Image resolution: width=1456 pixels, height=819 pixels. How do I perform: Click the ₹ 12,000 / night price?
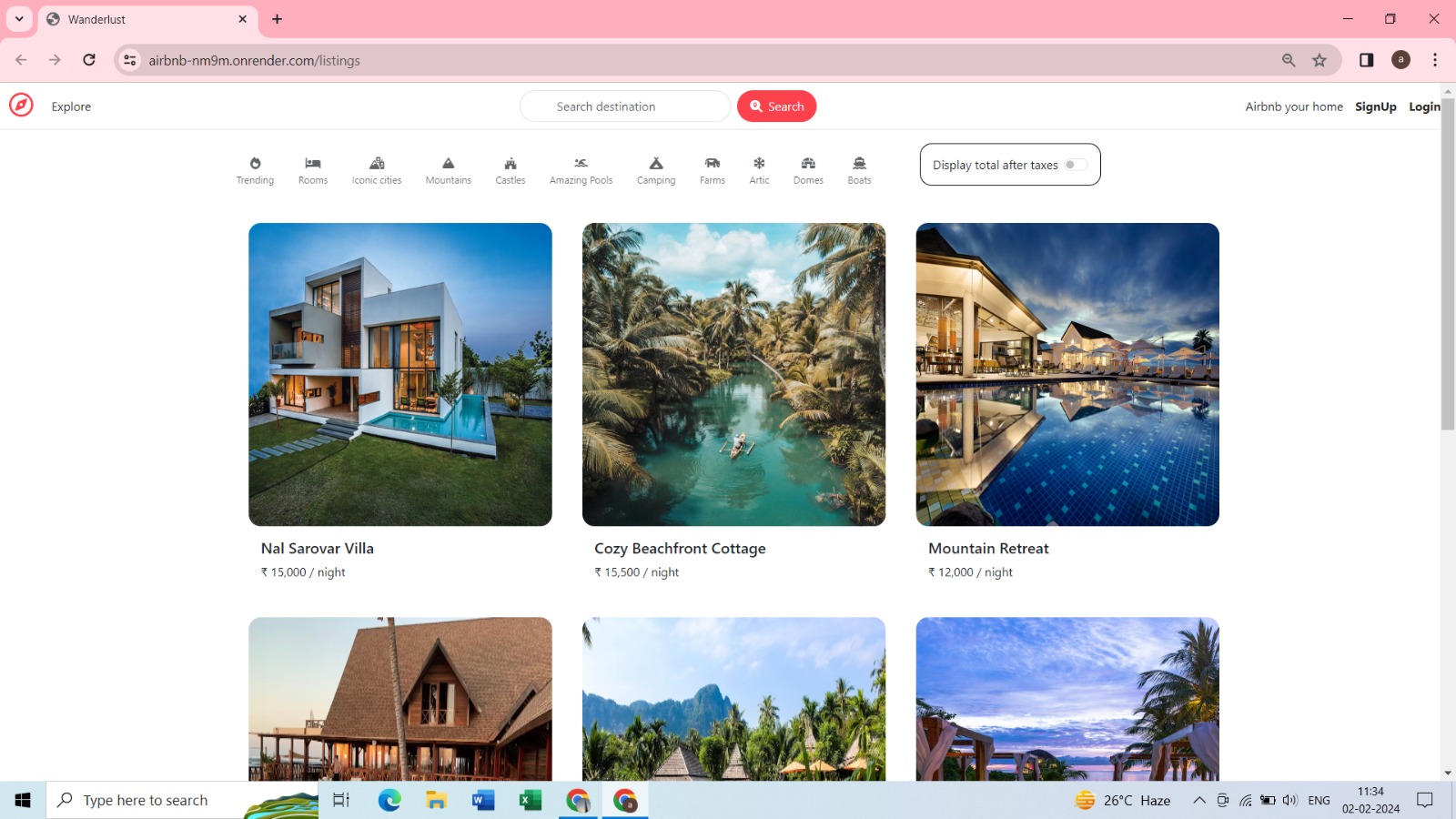coord(970,572)
